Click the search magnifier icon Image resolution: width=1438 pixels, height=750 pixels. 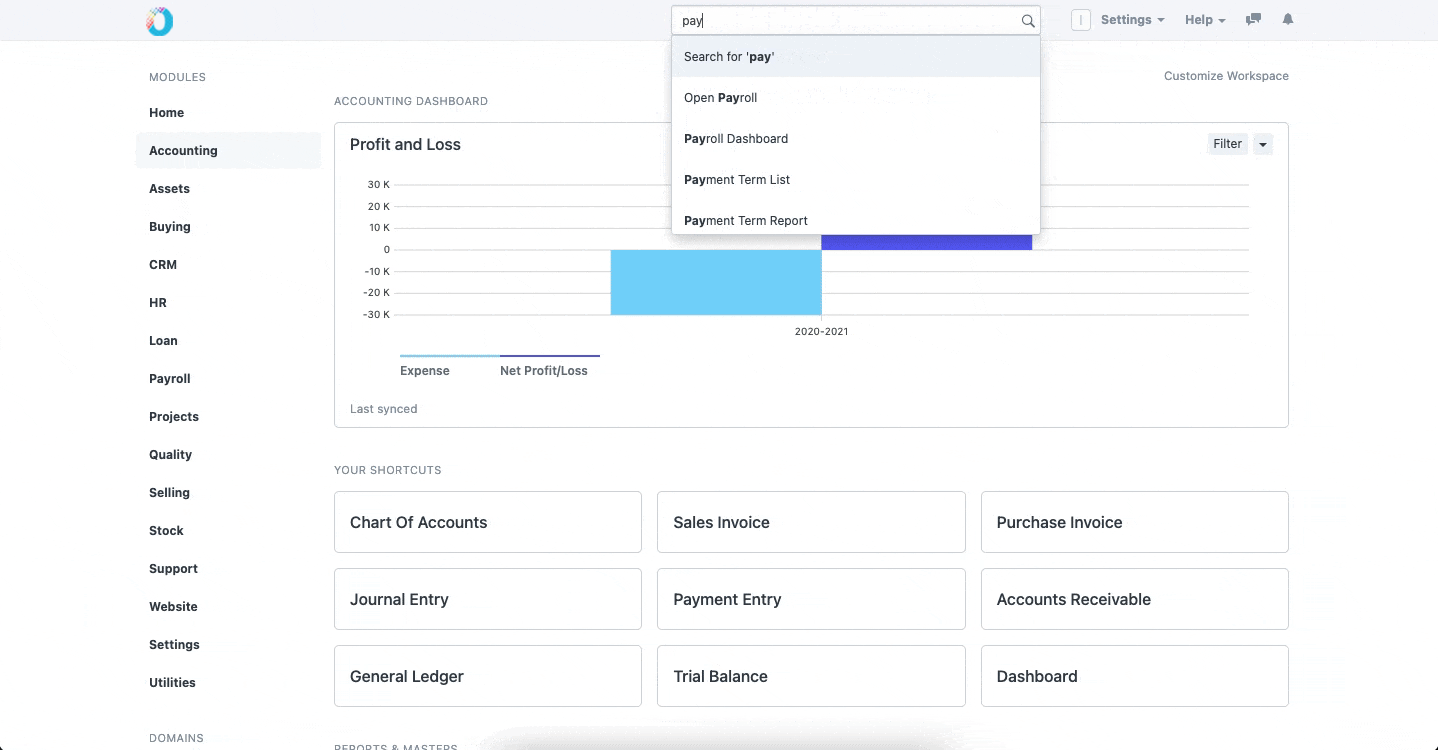tap(1027, 20)
